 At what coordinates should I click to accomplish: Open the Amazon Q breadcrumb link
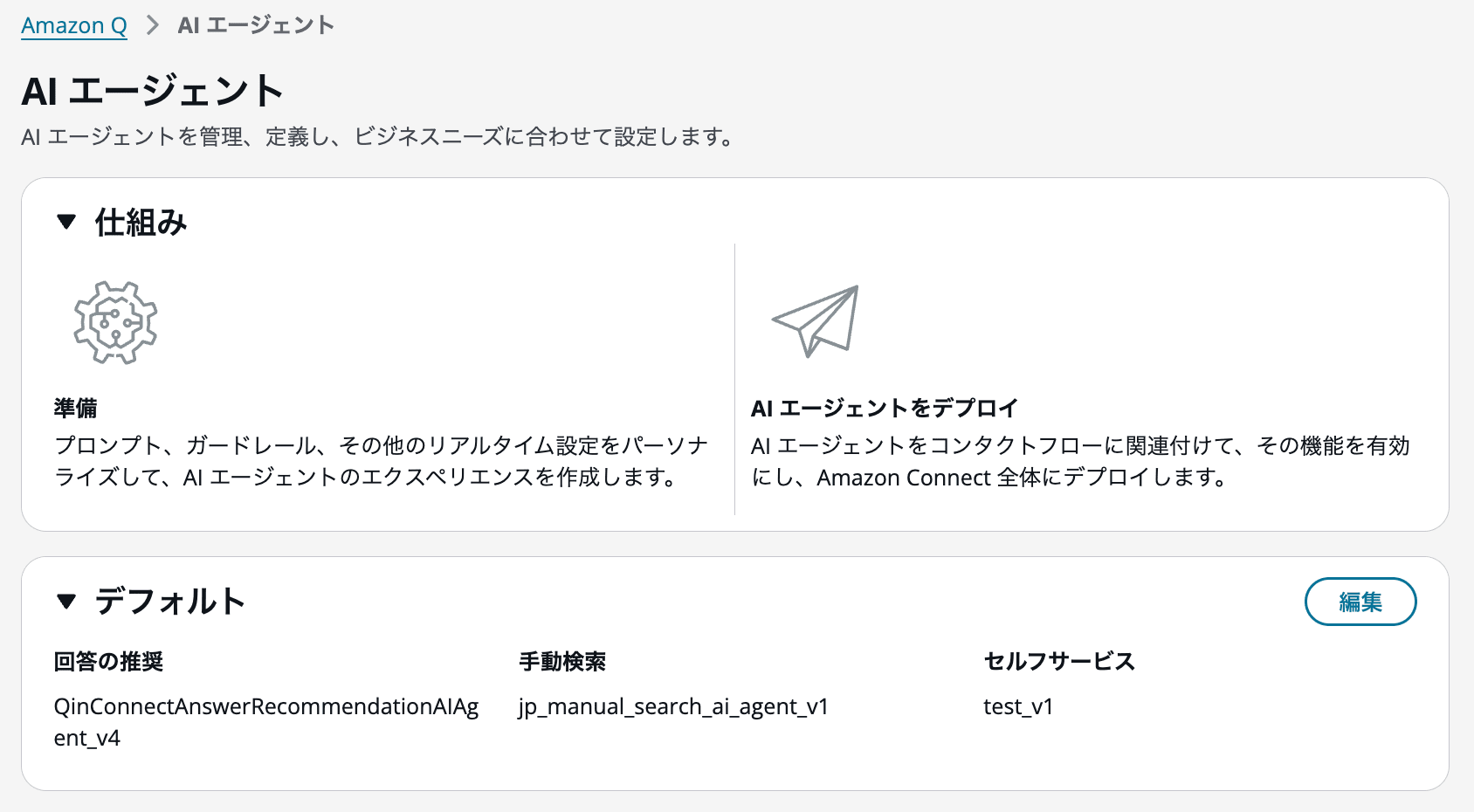coord(74,25)
